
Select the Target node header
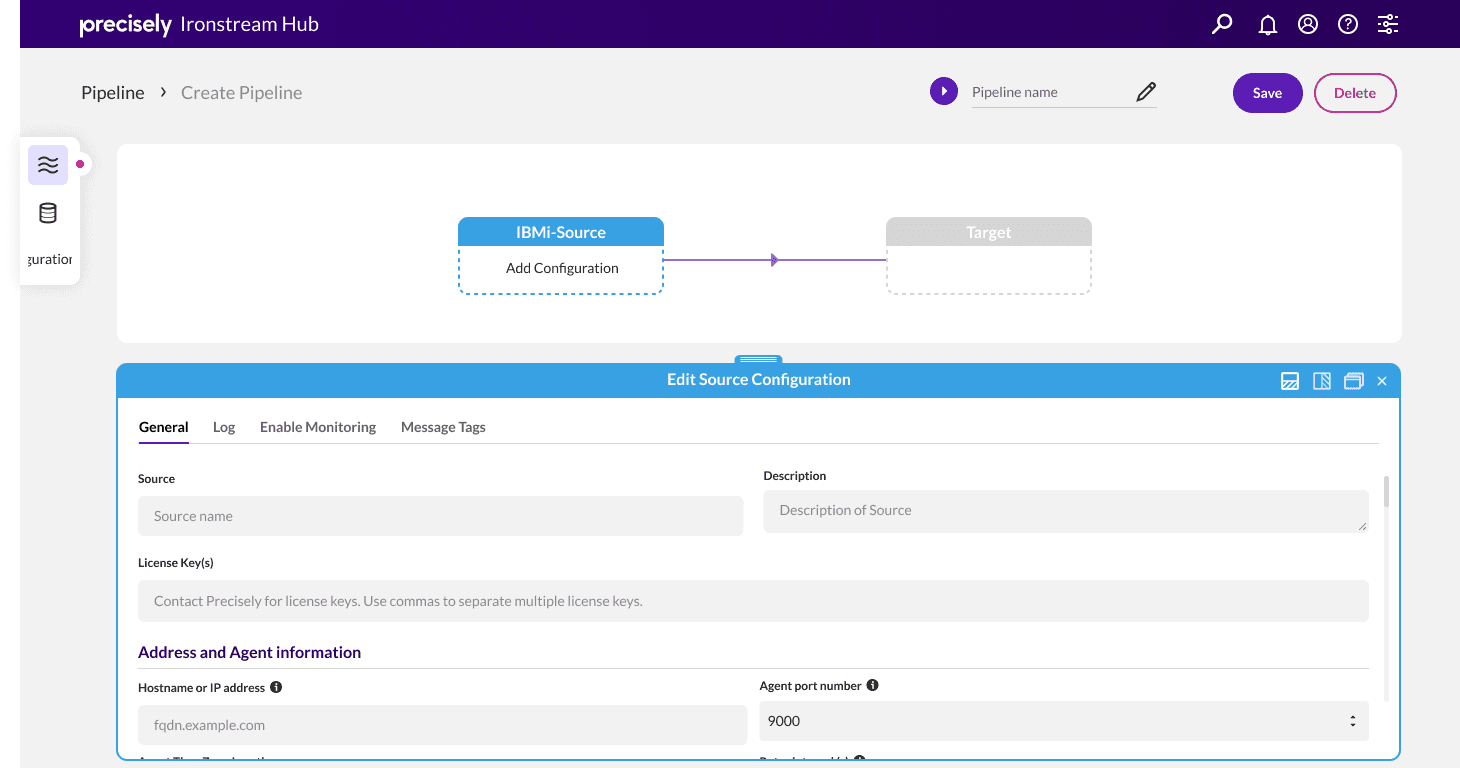pos(989,232)
